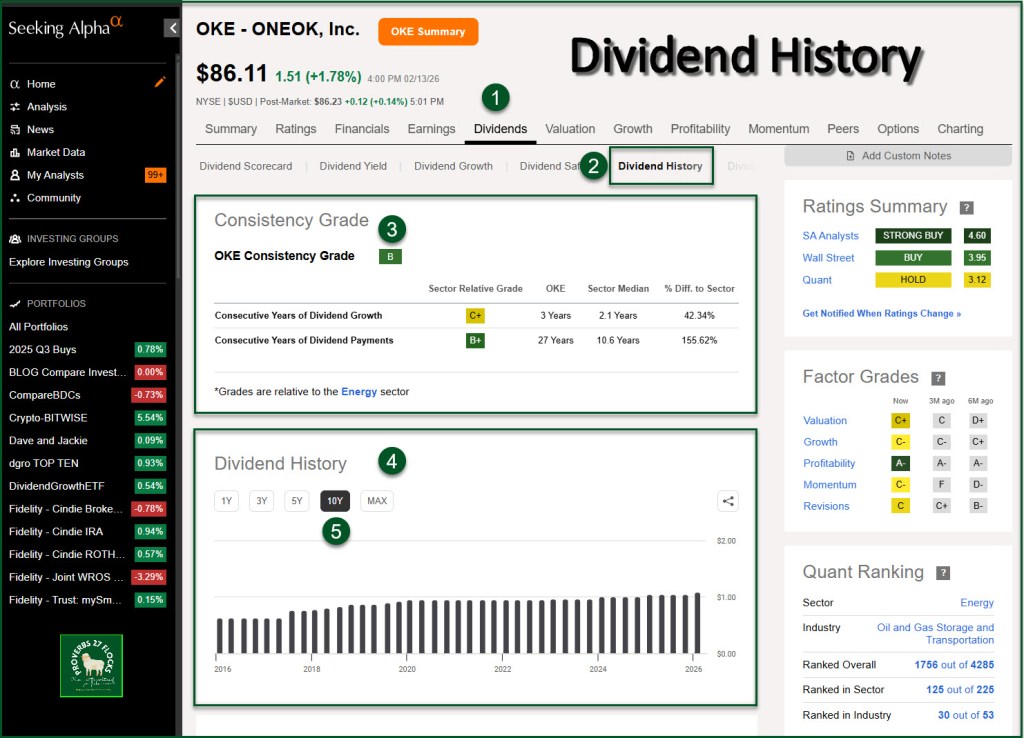The width and height of the screenshot is (1024, 738).
Task: Click the Seeking Alpha logo
Action: [x=66, y=27]
